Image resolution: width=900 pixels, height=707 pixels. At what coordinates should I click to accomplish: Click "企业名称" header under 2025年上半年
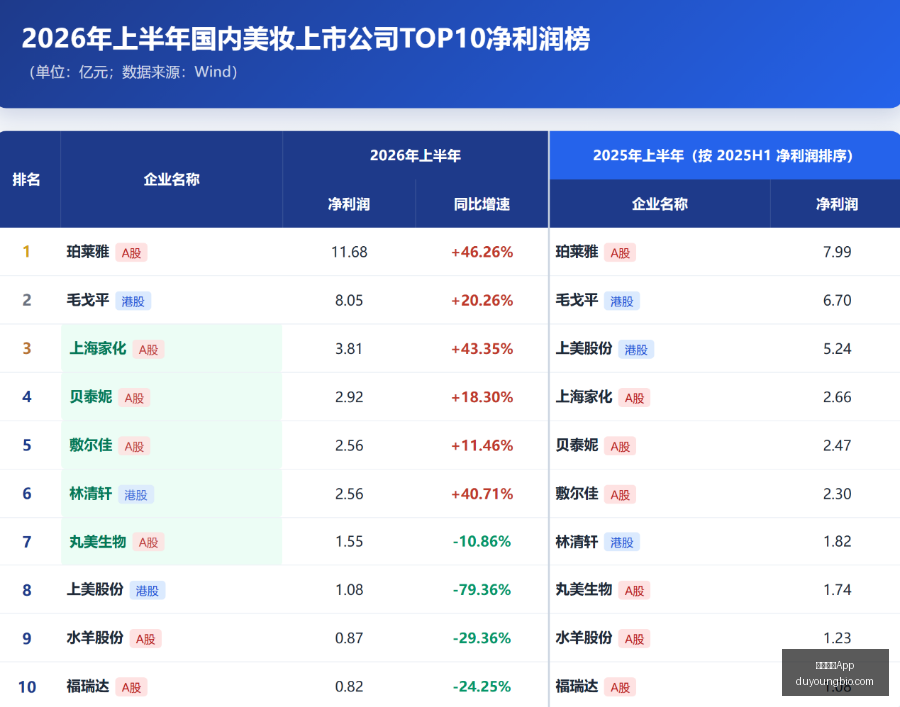click(660, 204)
